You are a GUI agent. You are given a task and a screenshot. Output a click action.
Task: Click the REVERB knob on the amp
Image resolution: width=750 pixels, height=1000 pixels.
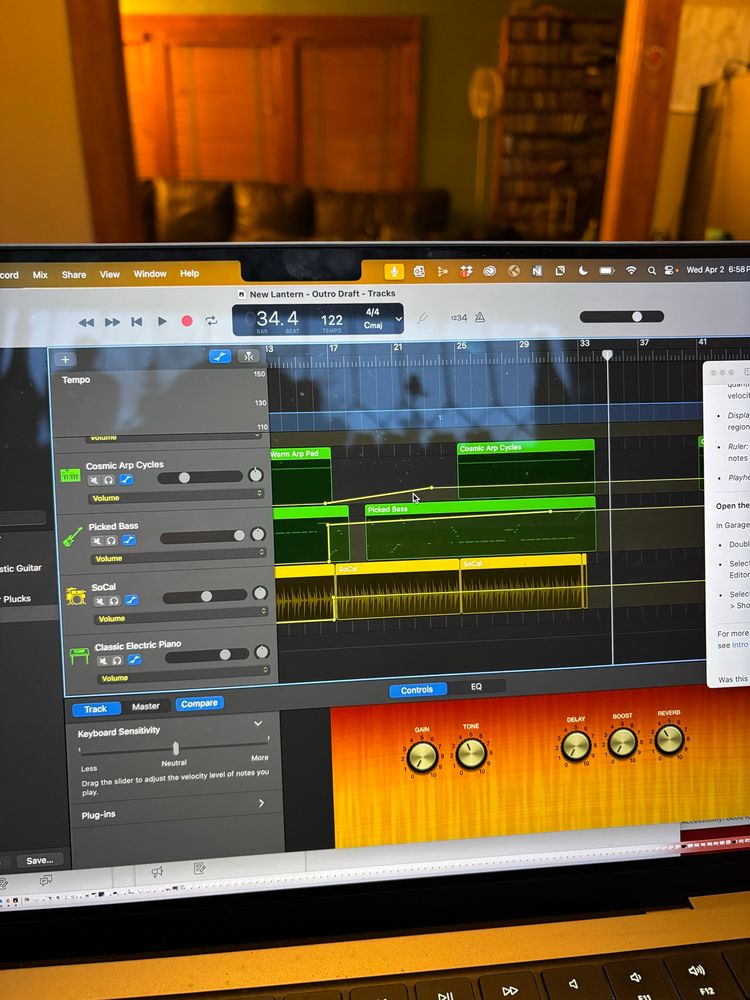669,739
